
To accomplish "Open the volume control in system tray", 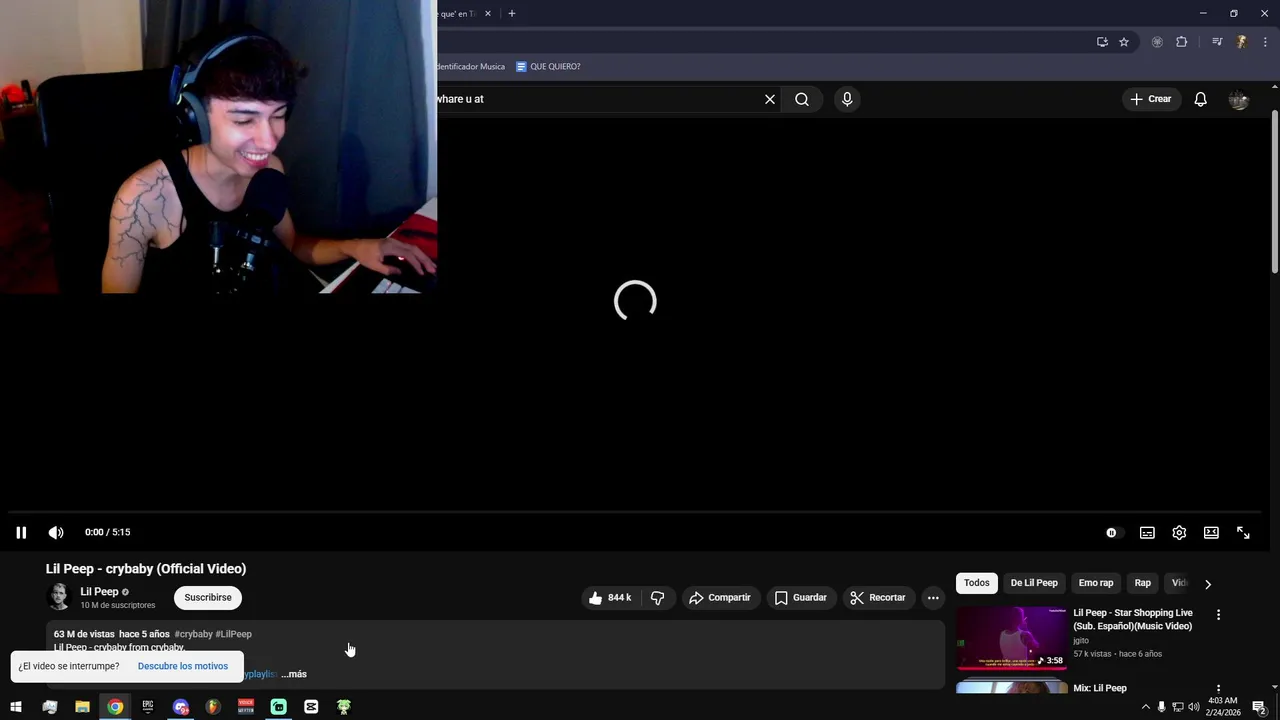I will click(x=1194, y=707).
